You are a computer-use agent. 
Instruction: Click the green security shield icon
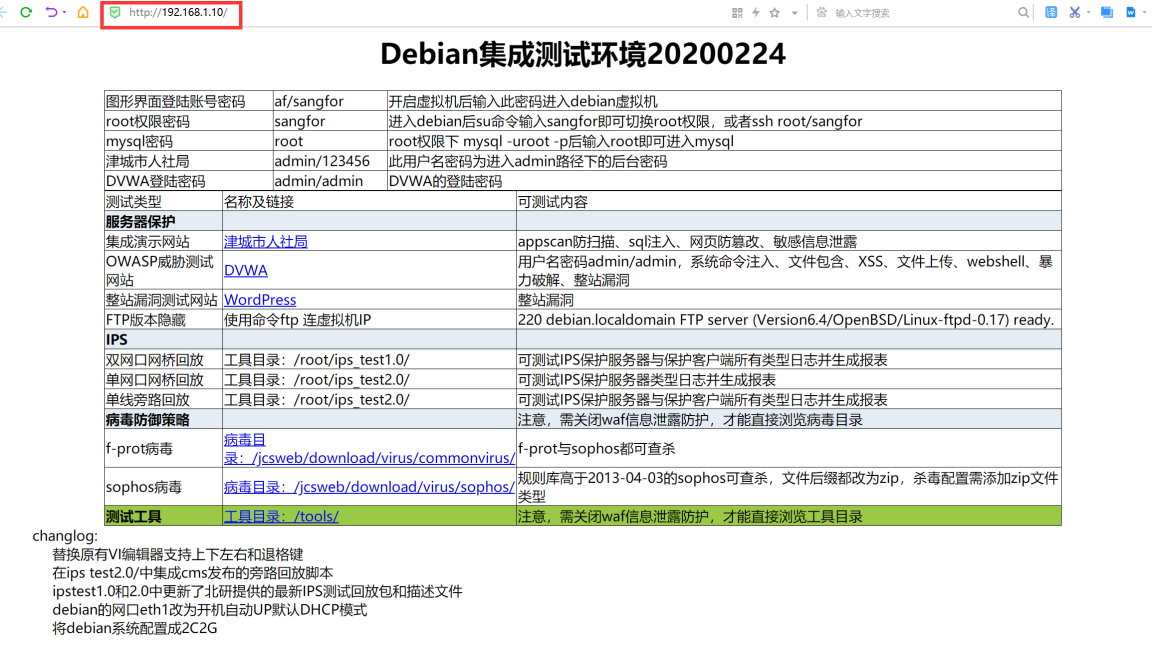(115, 12)
